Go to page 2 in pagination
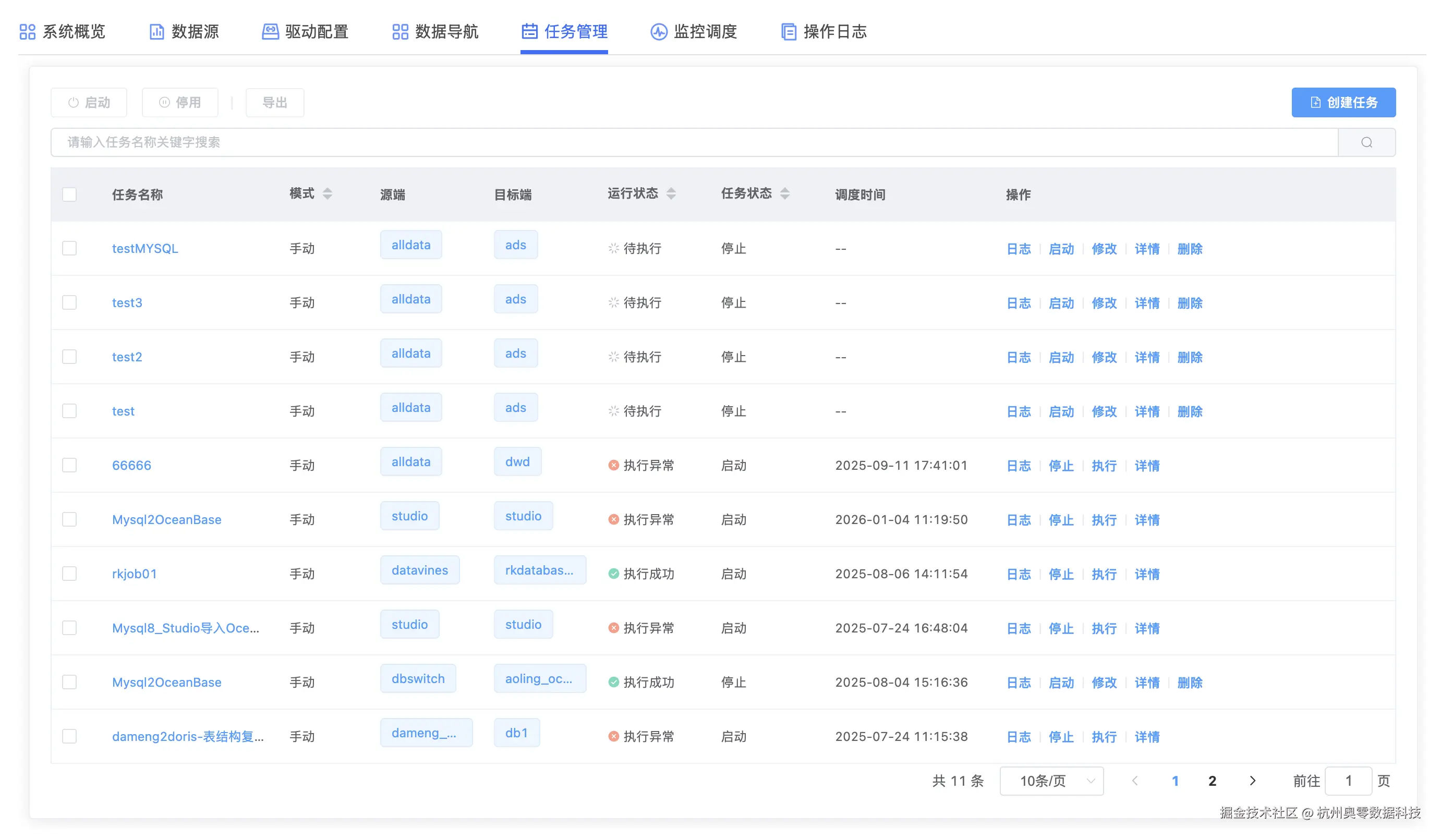This screenshot has height=840, width=1441. pos(1212,781)
